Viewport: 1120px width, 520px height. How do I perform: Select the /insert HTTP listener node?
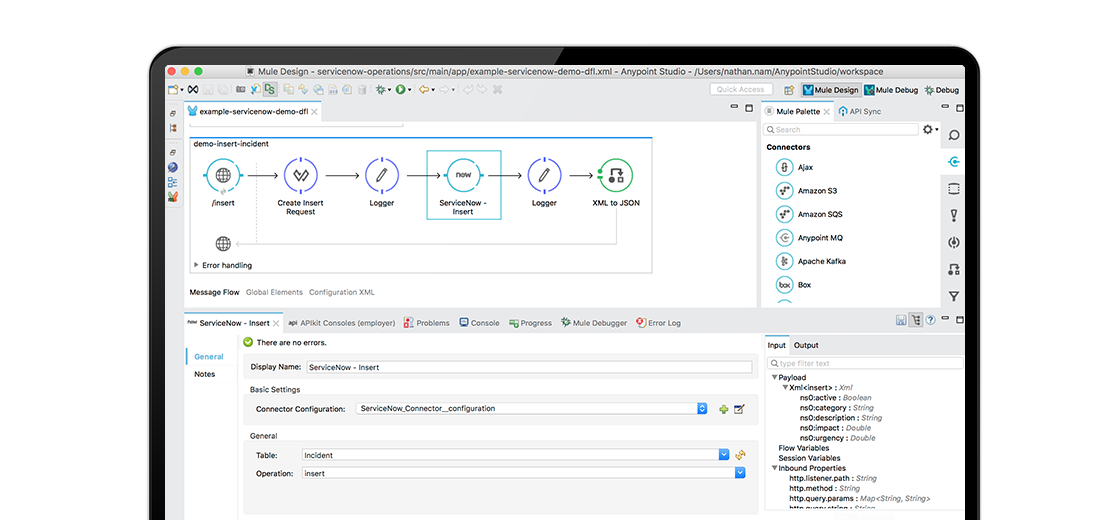(224, 175)
